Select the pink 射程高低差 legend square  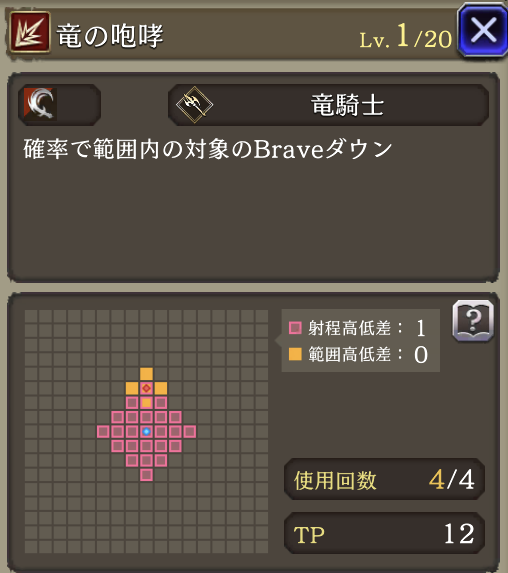pyautogui.click(x=295, y=328)
